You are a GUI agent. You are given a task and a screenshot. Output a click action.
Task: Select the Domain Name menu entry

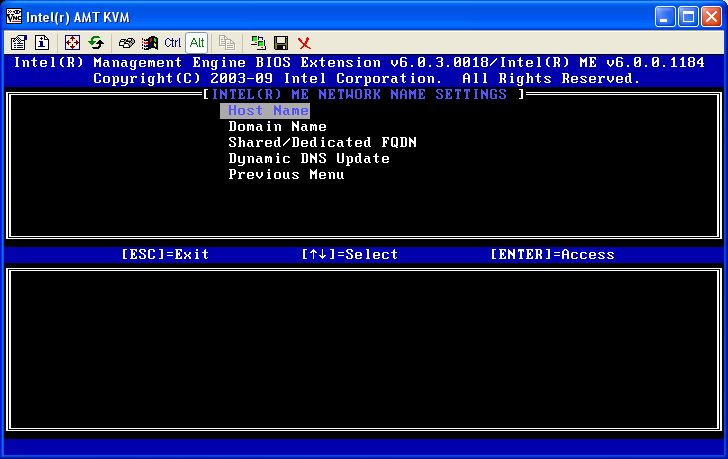point(277,127)
